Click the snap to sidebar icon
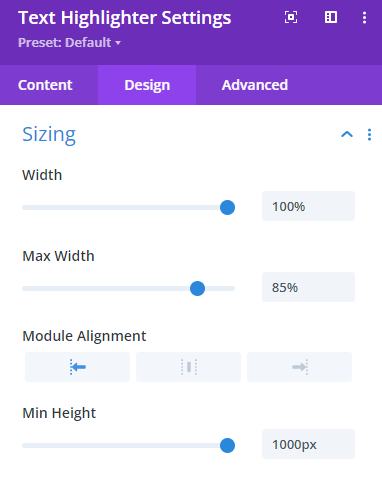This screenshot has height=477, width=382. coord(331,17)
